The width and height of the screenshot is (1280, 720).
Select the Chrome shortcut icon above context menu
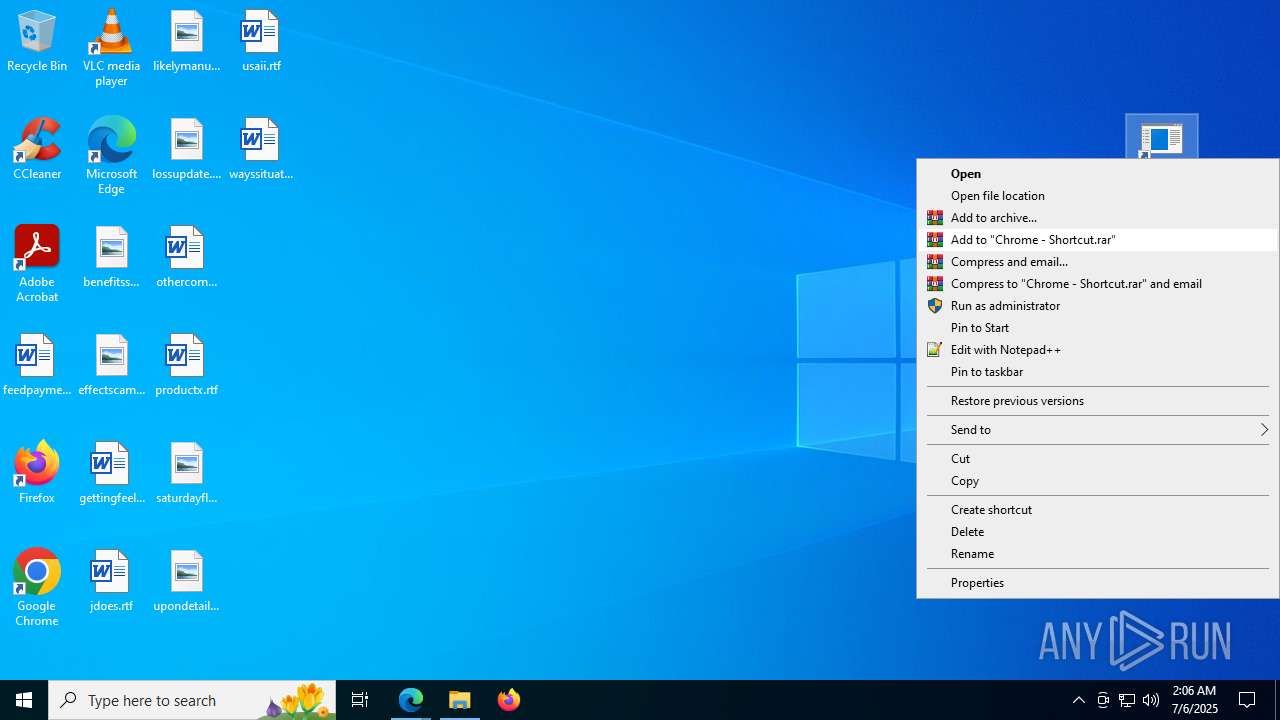tap(1161, 137)
